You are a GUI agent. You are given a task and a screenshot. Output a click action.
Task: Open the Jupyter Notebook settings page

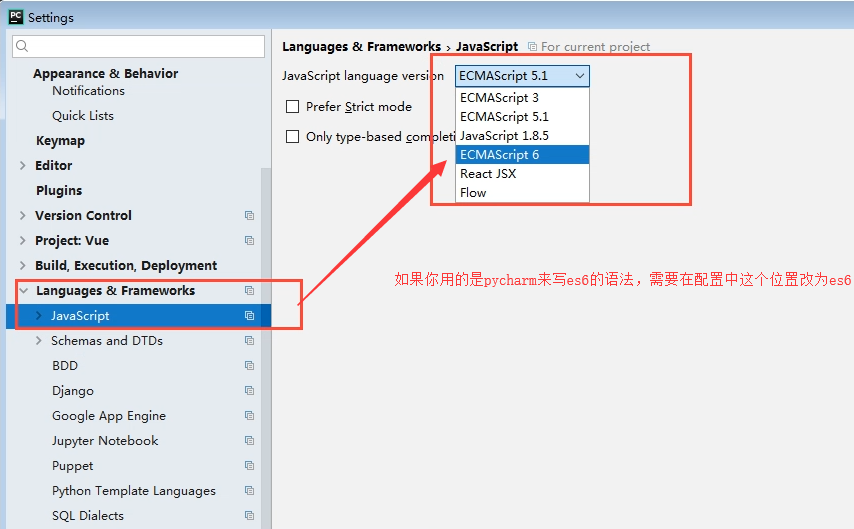coord(105,441)
